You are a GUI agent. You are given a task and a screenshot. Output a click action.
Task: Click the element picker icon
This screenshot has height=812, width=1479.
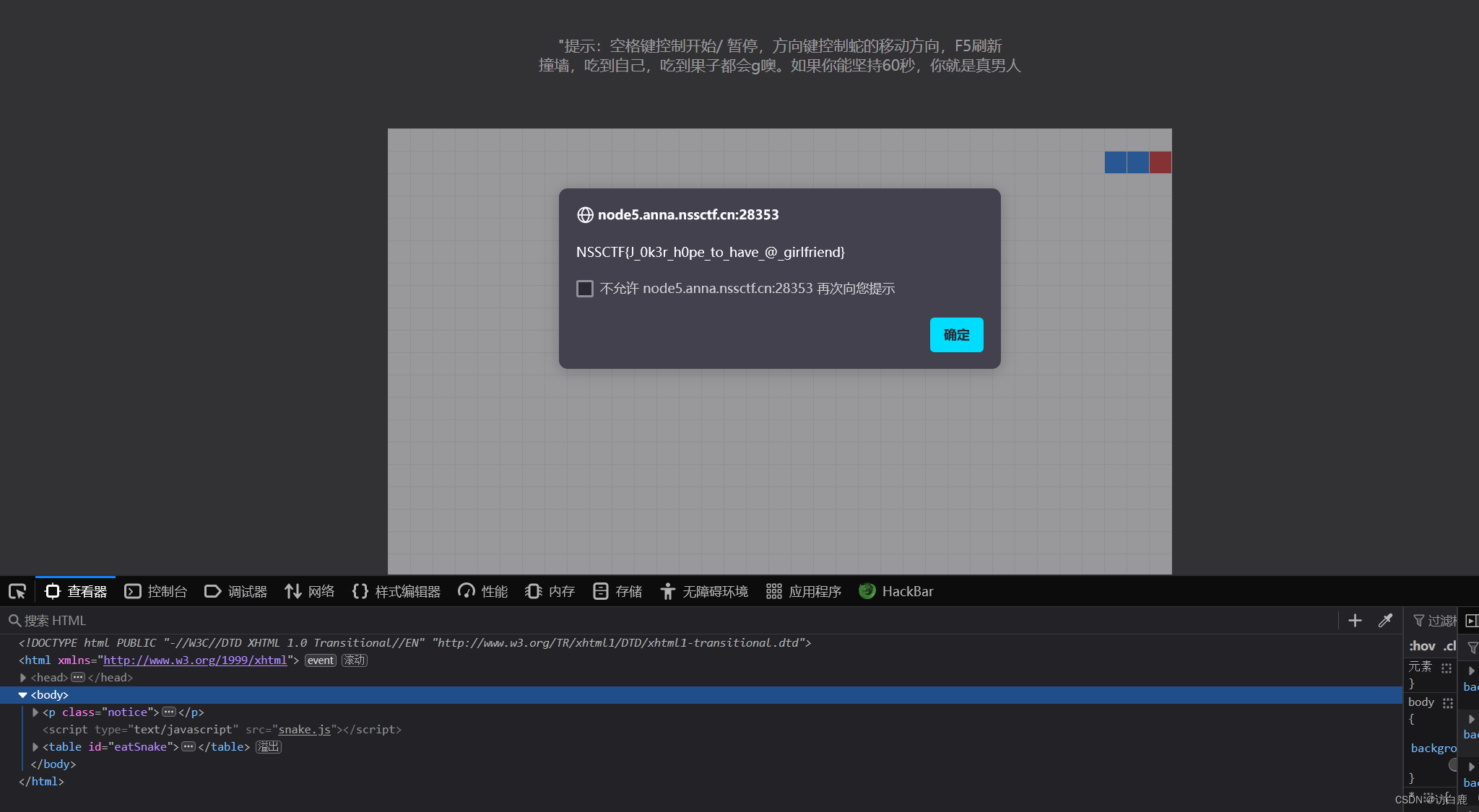click(17, 592)
